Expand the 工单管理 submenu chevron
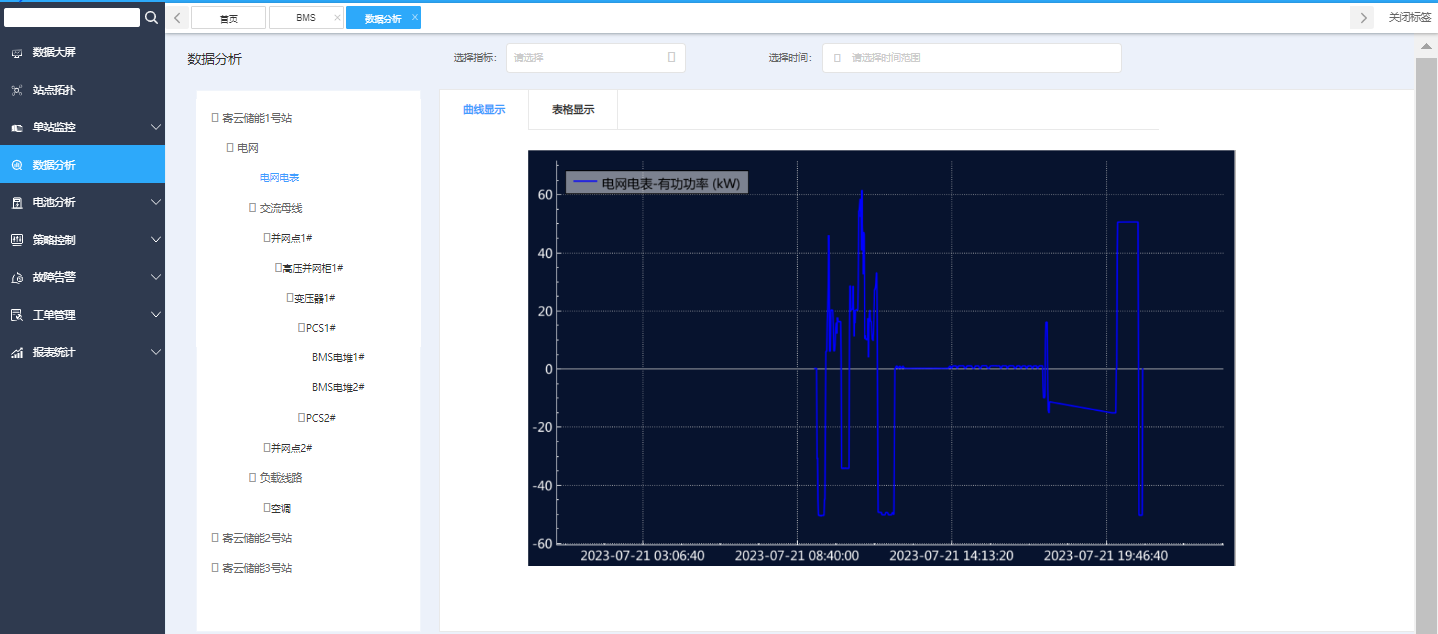Screen dimensions: 1438x634 [155, 315]
